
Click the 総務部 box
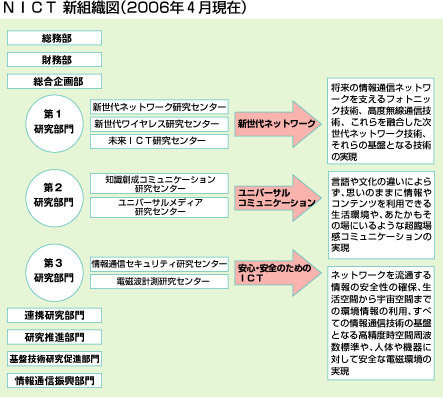[x=54, y=38]
